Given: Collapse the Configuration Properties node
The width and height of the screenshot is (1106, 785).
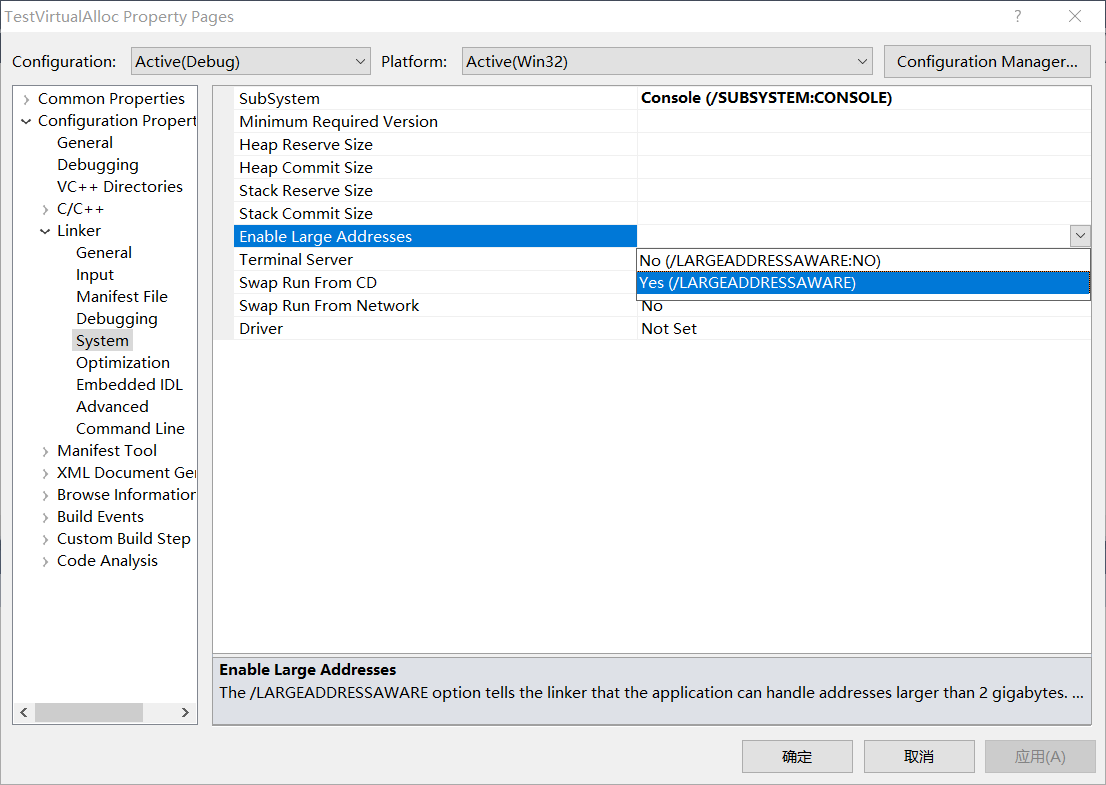Looking at the screenshot, I should [25, 120].
